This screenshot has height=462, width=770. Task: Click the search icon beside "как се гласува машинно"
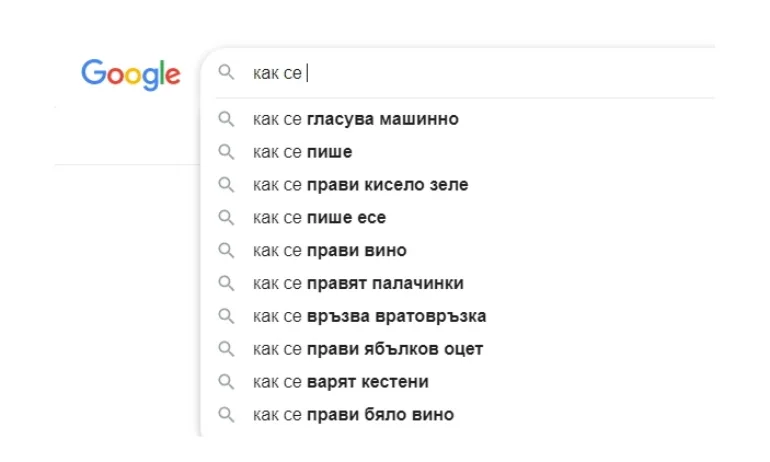click(x=227, y=119)
